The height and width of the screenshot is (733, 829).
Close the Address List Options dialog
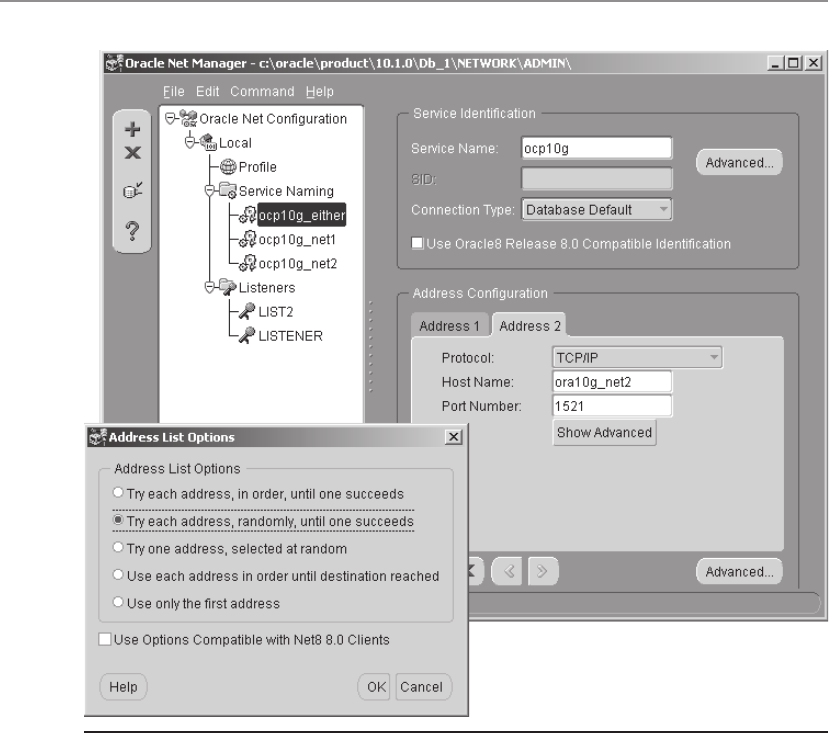453,437
